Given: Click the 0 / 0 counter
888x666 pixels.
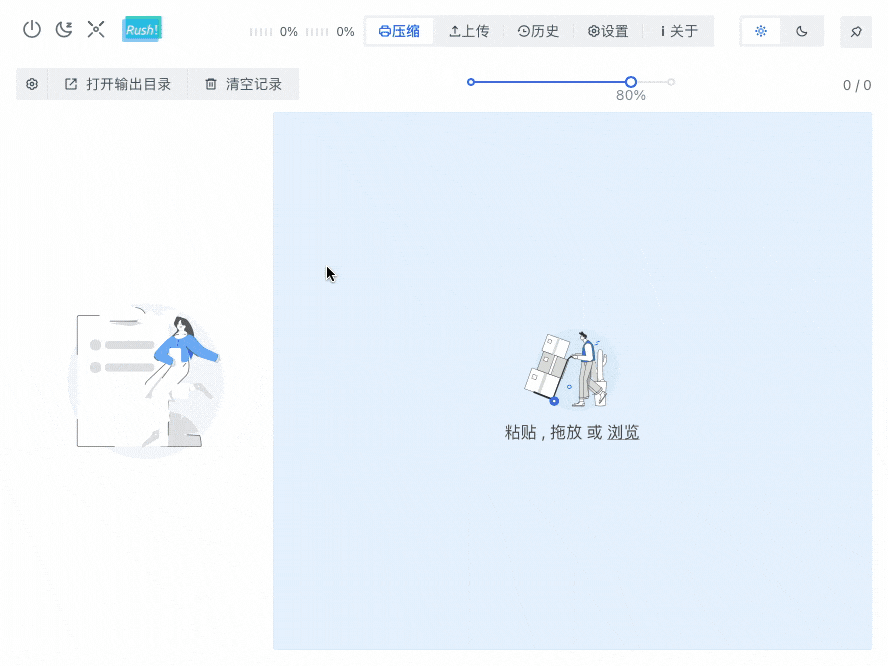Looking at the screenshot, I should 857,86.
